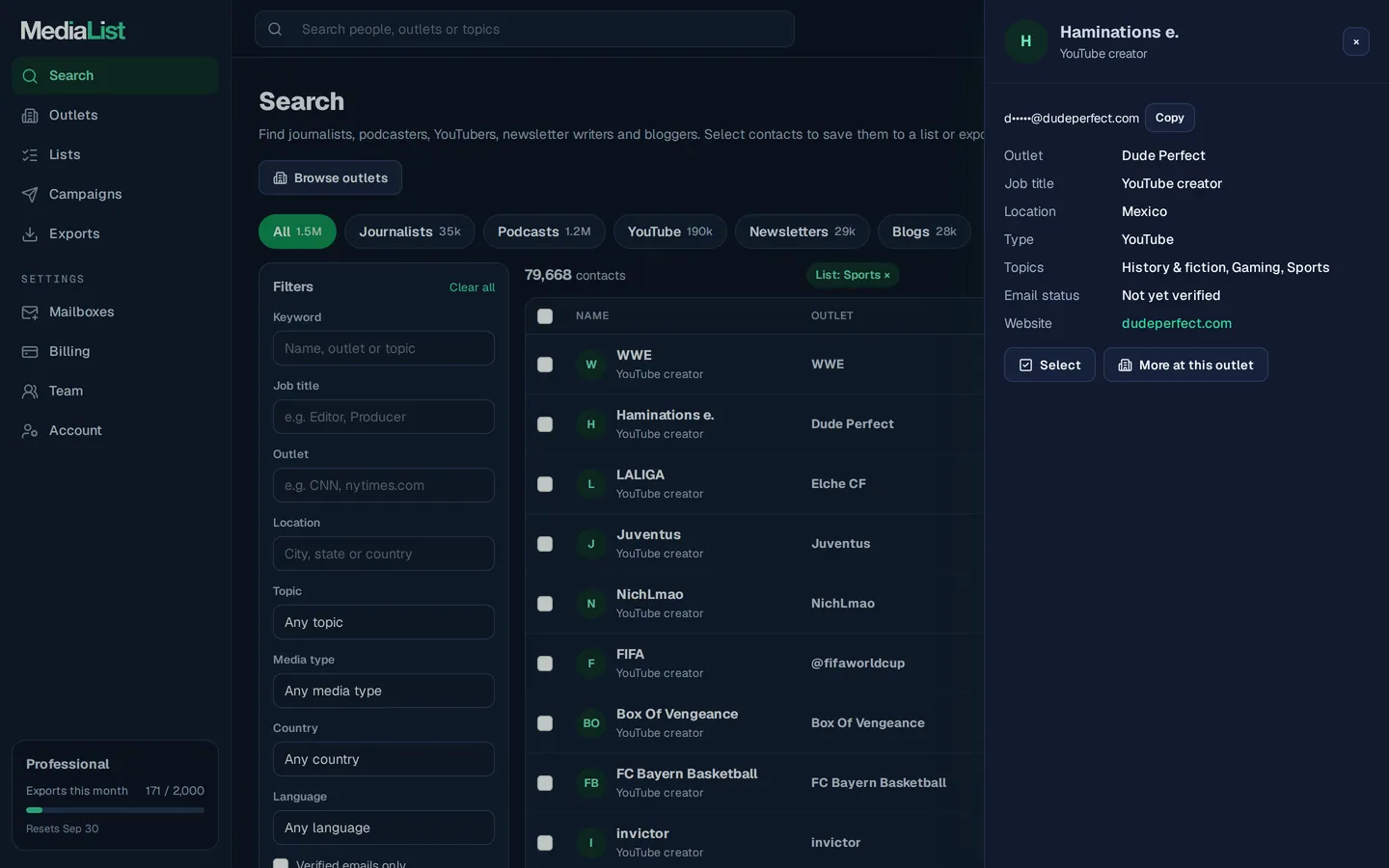This screenshot has height=868, width=1389.
Task: Open the Country dropdown
Action: pos(384,759)
